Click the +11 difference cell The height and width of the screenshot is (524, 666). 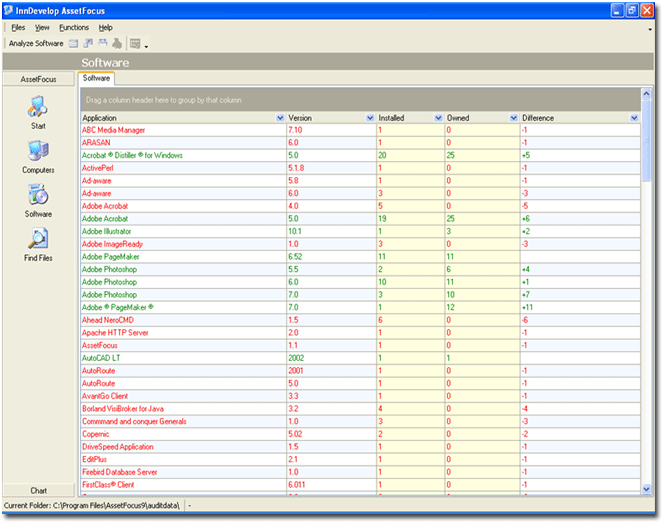coord(580,307)
